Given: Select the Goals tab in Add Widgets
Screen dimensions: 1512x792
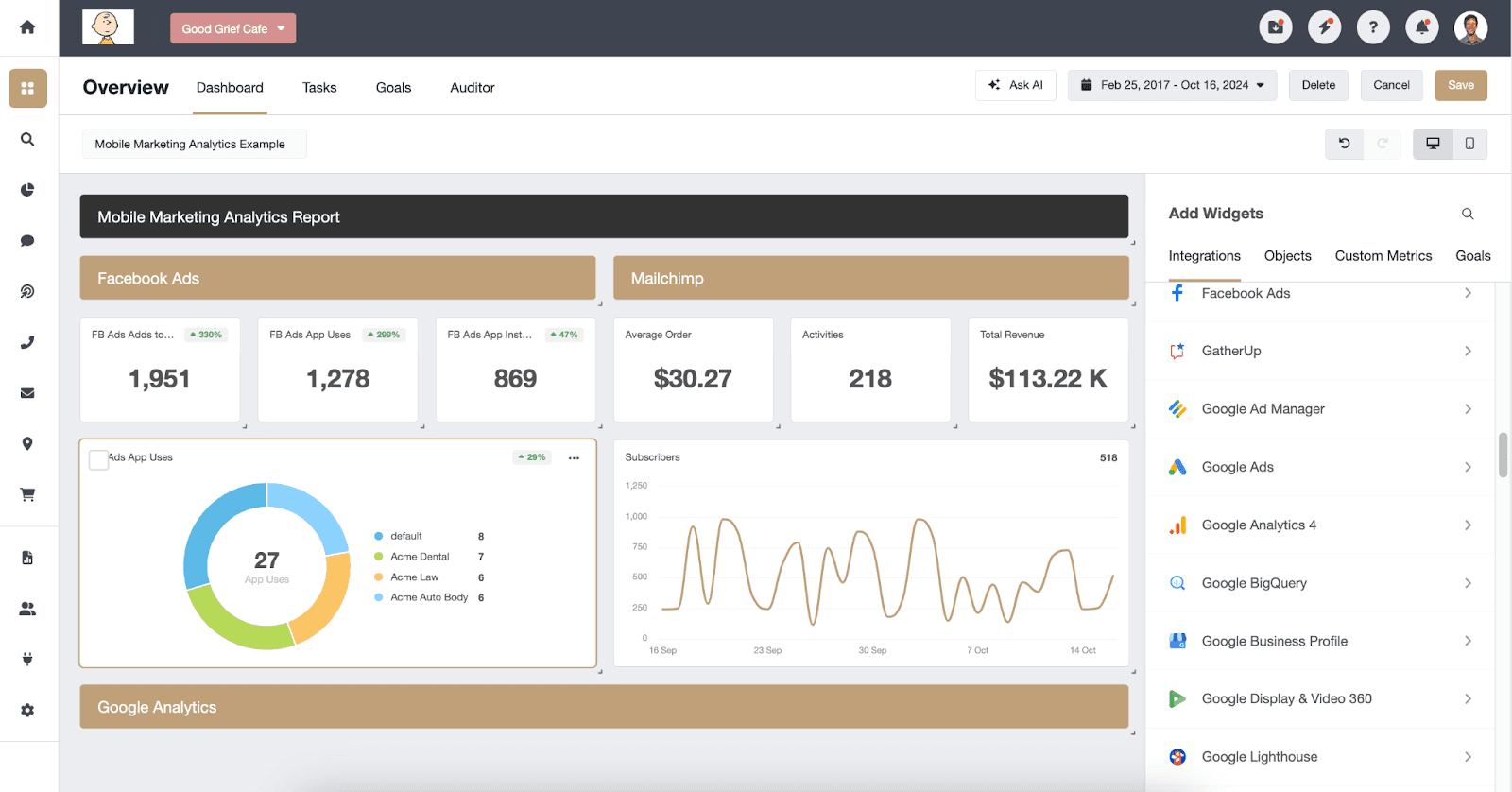Looking at the screenshot, I should click(1472, 256).
